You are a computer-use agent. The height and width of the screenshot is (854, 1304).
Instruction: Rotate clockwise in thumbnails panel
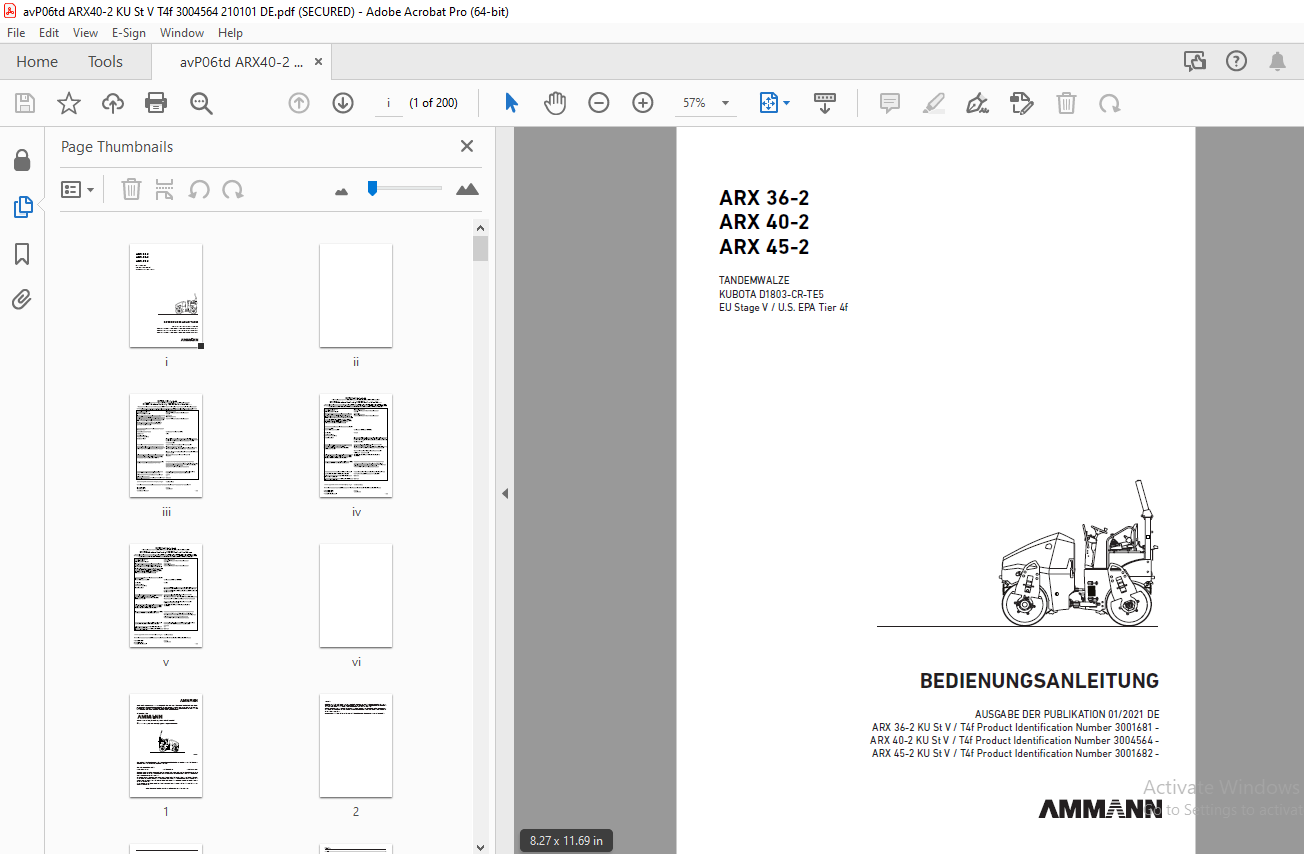[x=233, y=189]
